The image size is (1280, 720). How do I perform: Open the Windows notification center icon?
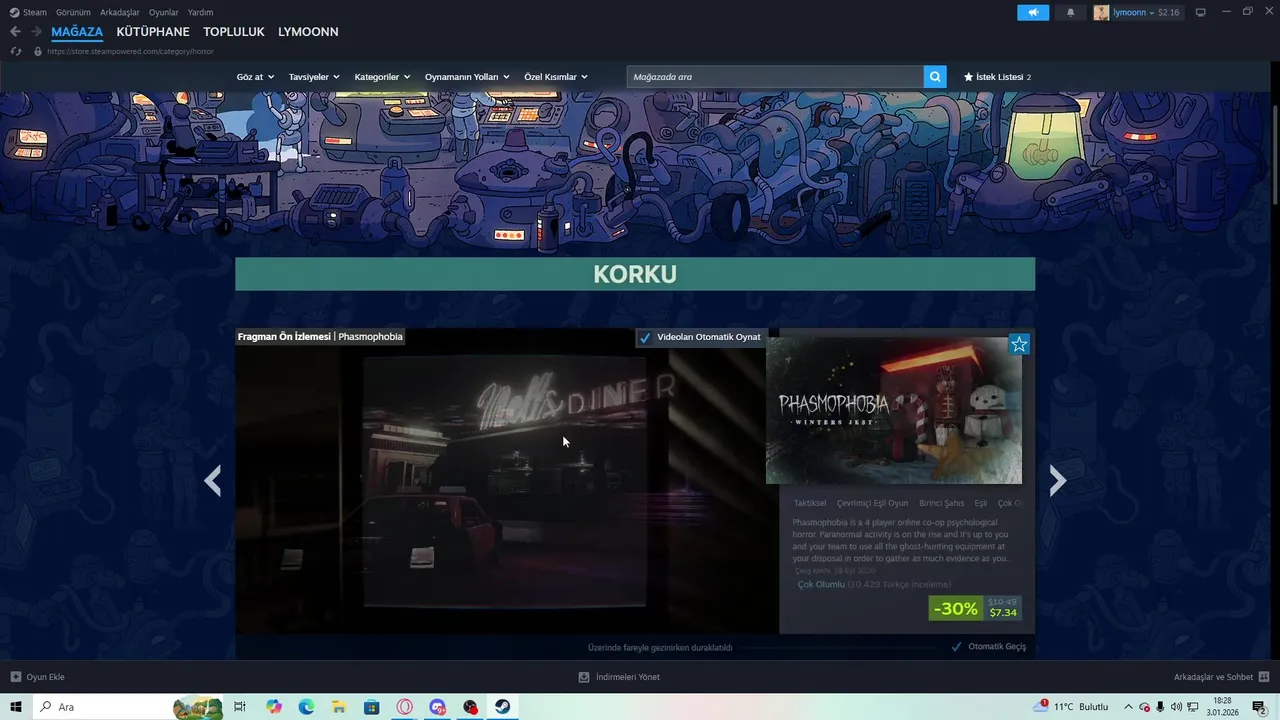tap(1259, 707)
